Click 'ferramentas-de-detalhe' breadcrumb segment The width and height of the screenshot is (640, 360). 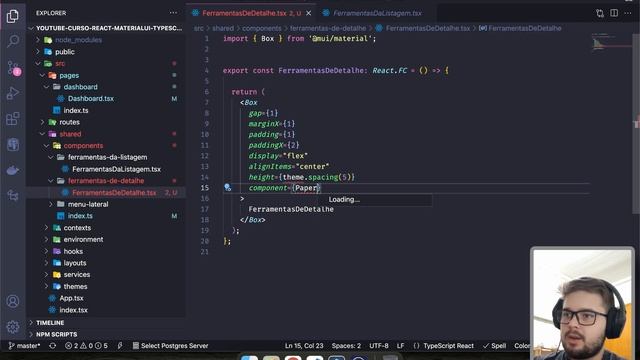328,28
